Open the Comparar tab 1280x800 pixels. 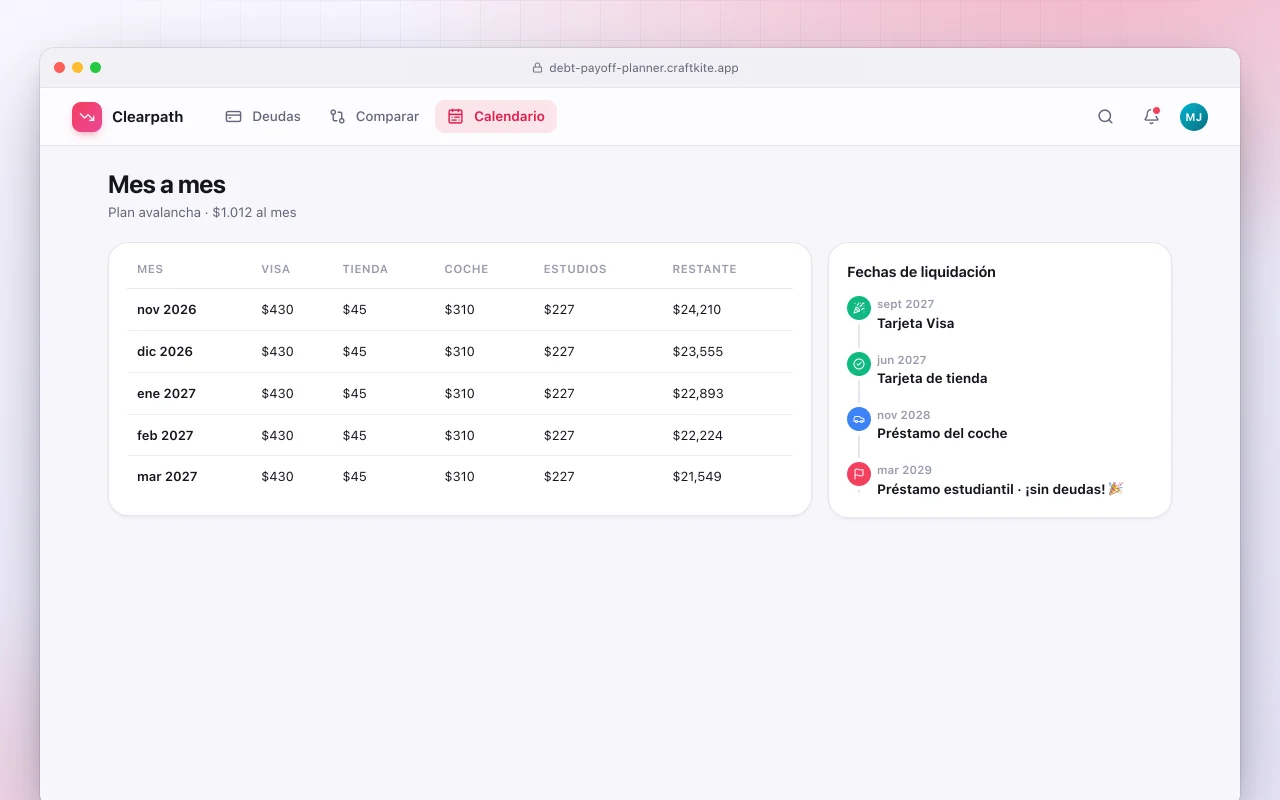[374, 116]
